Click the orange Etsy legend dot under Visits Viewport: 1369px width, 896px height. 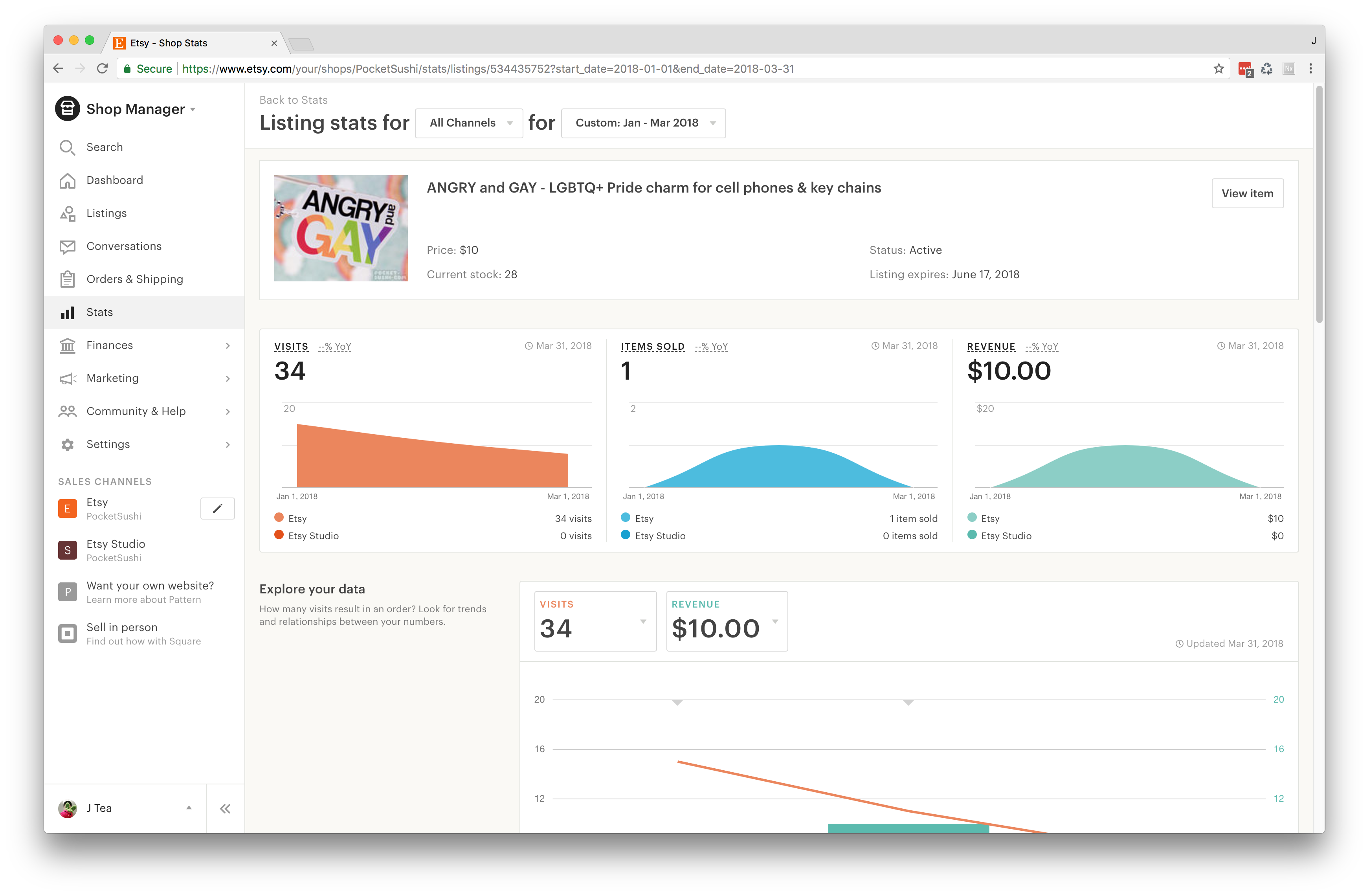(279, 518)
